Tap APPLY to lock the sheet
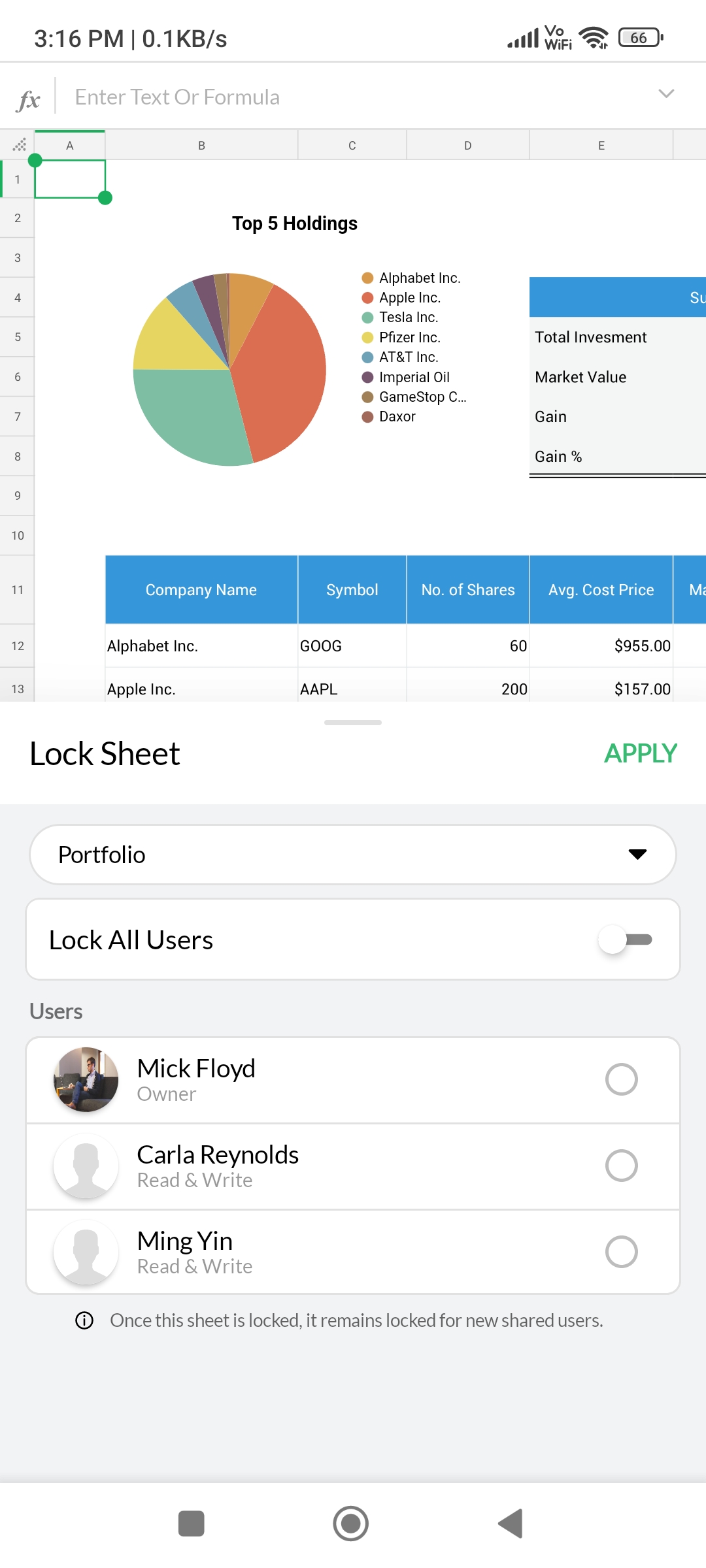This screenshot has width=706, height=1568. pyautogui.click(x=640, y=753)
